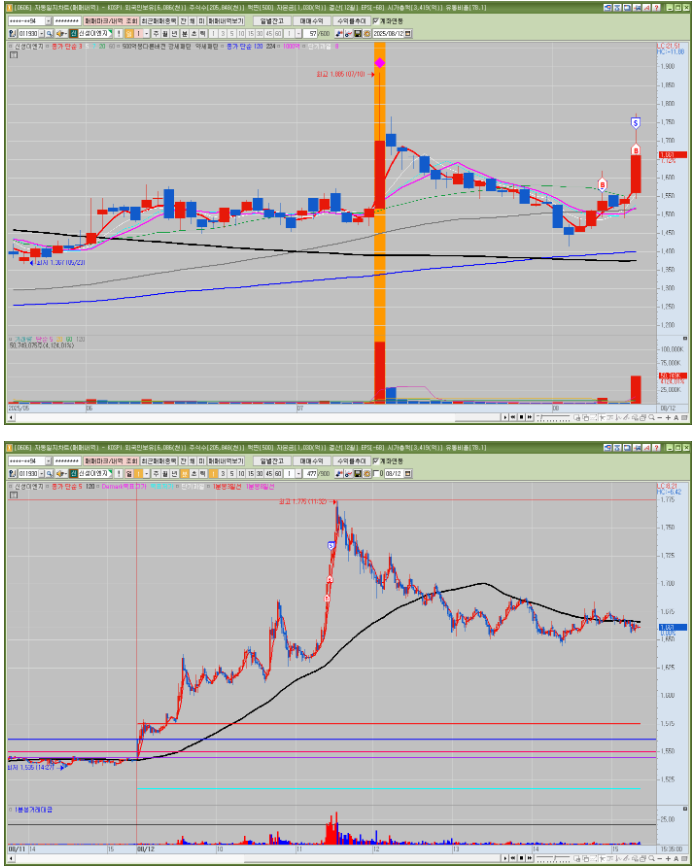Open stock code 011930 dropdown in bottom window
The image size is (695, 867).
(41, 474)
